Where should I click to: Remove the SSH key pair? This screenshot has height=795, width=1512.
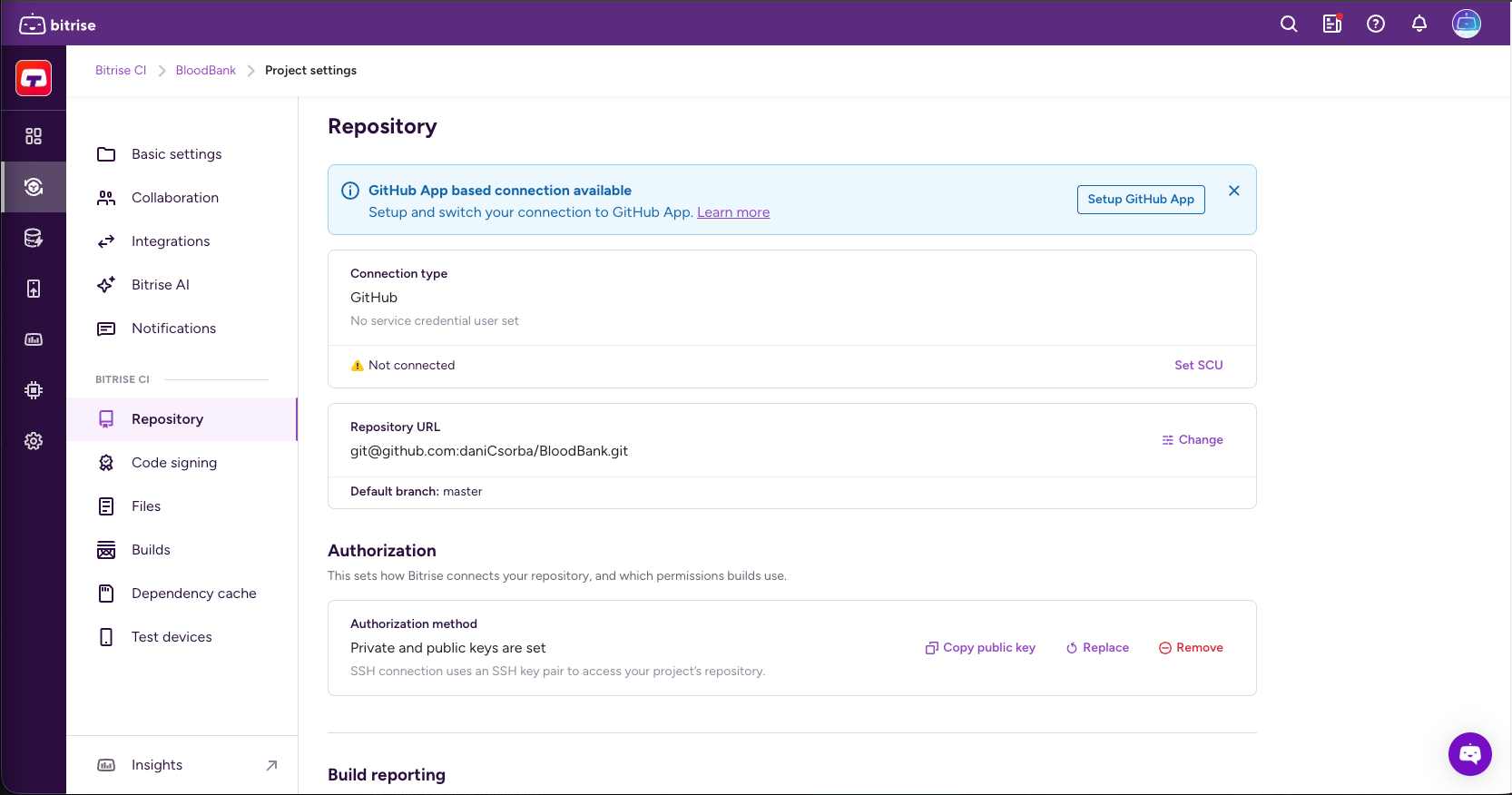(x=1191, y=648)
